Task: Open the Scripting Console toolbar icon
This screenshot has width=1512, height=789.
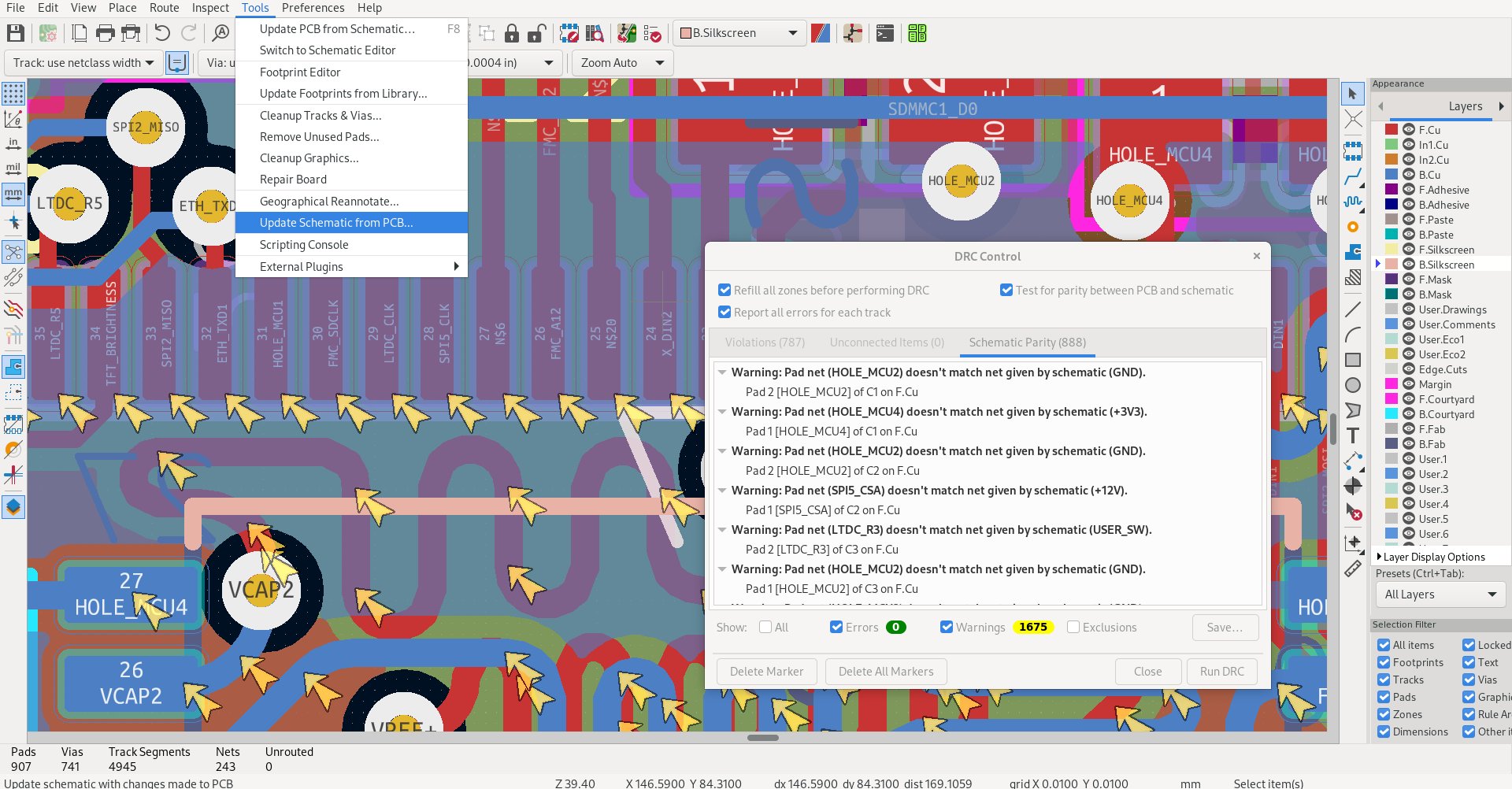Action: tap(885, 33)
